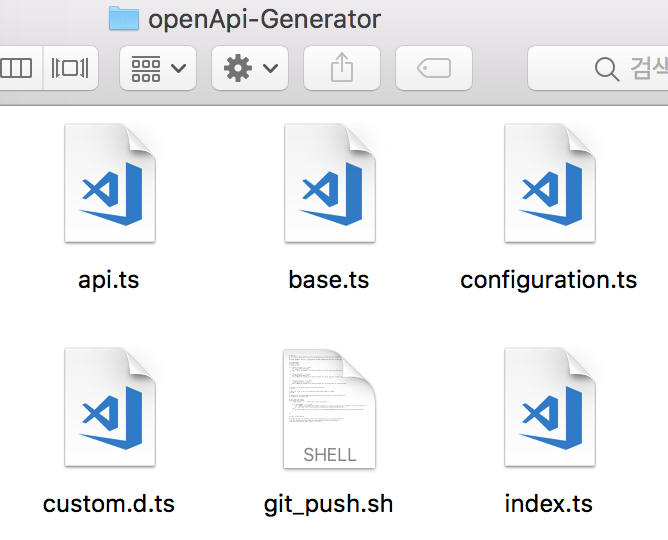The width and height of the screenshot is (668, 540).
Task: Switch to gallery (cover flow) view
Action: (x=70, y=68)
